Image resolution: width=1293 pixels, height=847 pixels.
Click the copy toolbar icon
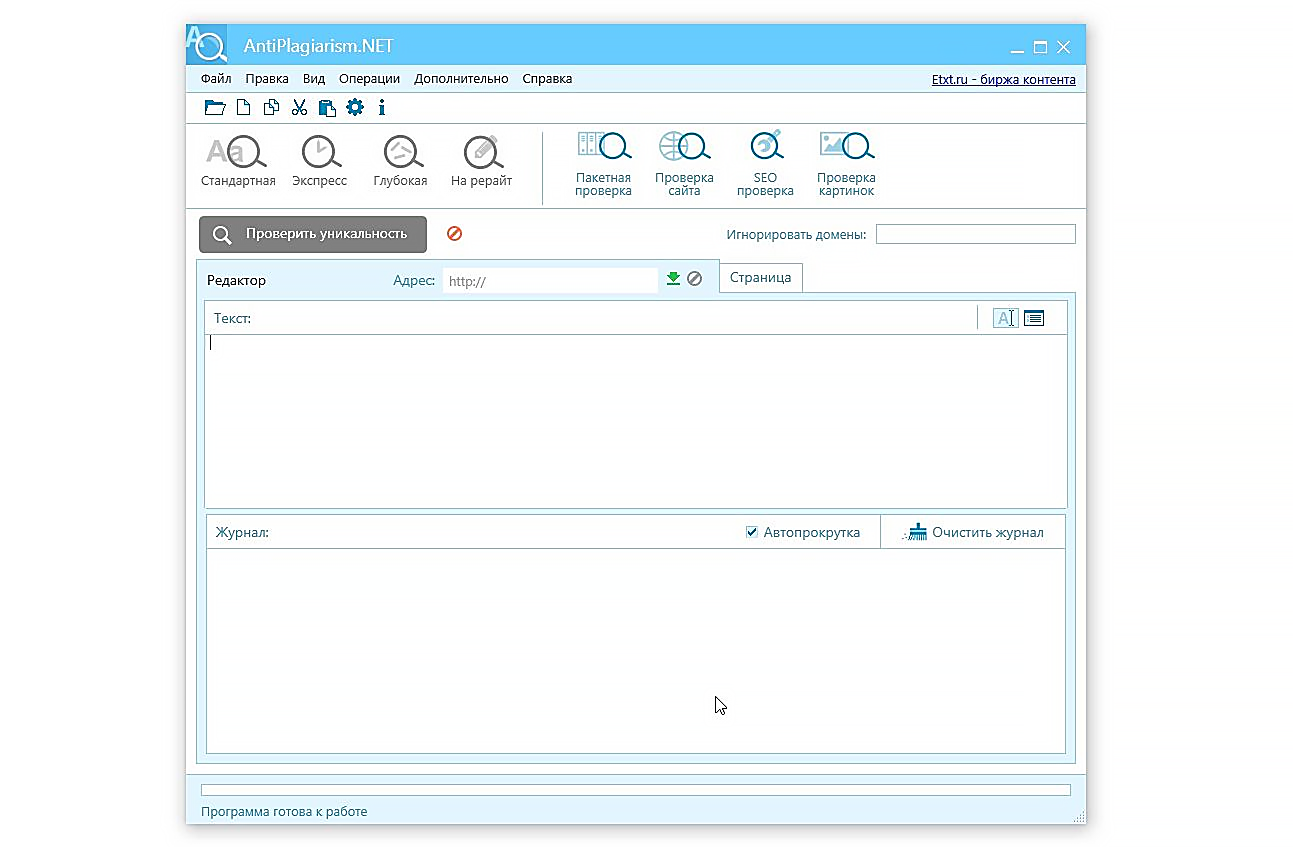coord(271,108)
